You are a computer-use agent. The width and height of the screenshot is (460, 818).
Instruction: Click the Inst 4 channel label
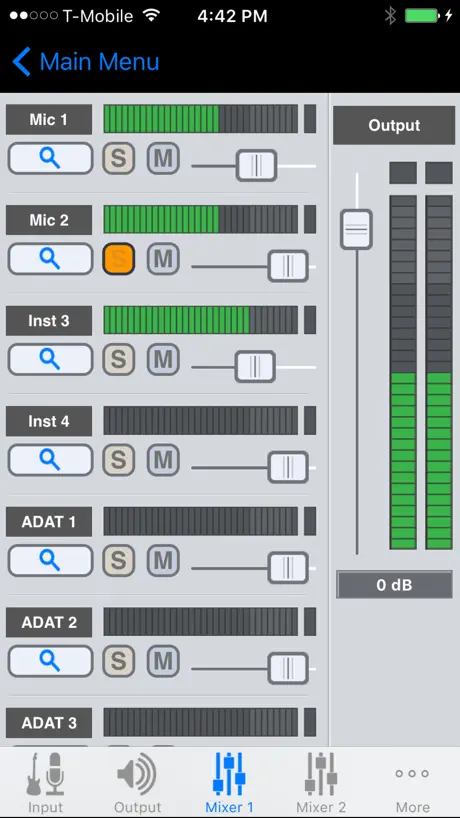click(49, 422)
